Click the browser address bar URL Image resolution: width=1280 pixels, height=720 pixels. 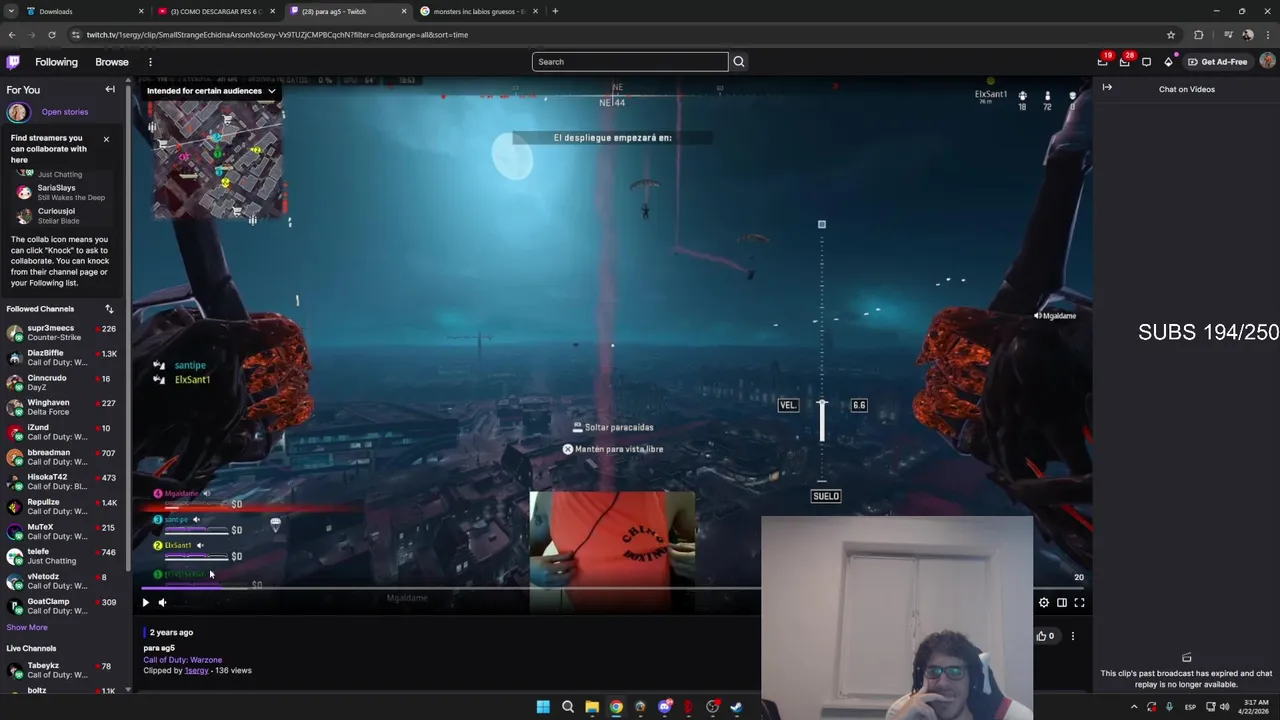point(277,34)
